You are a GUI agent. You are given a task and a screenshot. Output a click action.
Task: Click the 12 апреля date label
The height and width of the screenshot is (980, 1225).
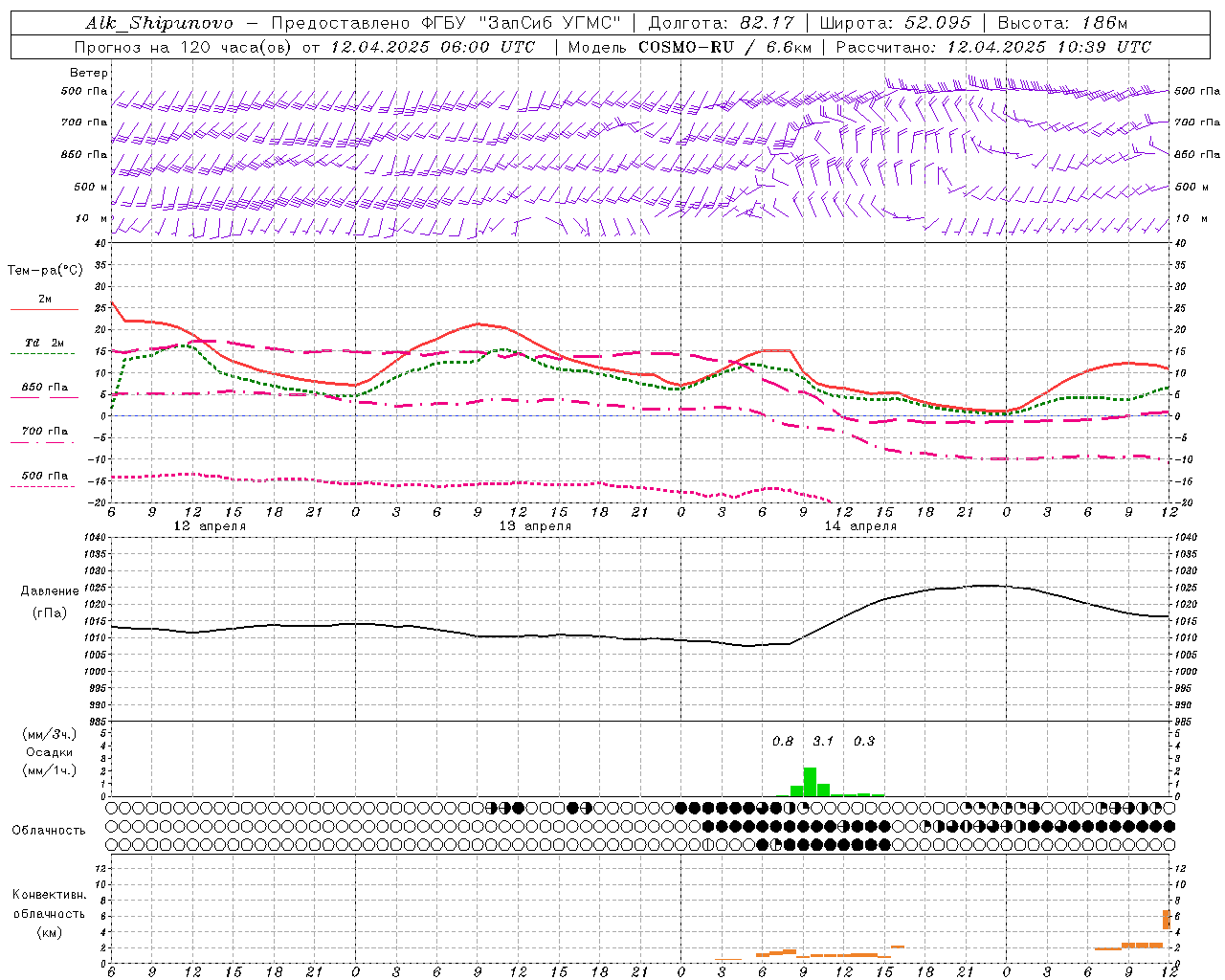click(209, 526)
